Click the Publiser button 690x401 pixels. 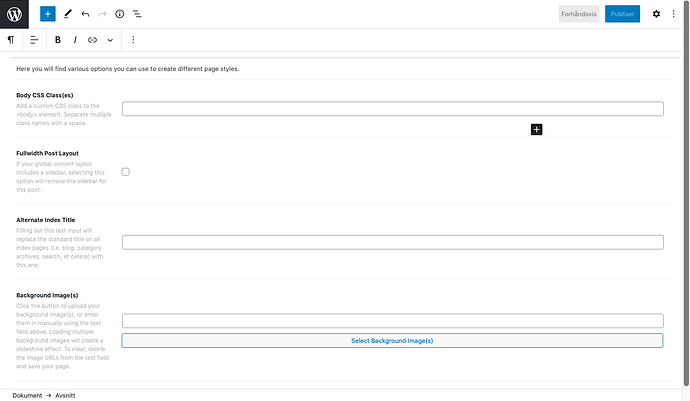(622, 14)
